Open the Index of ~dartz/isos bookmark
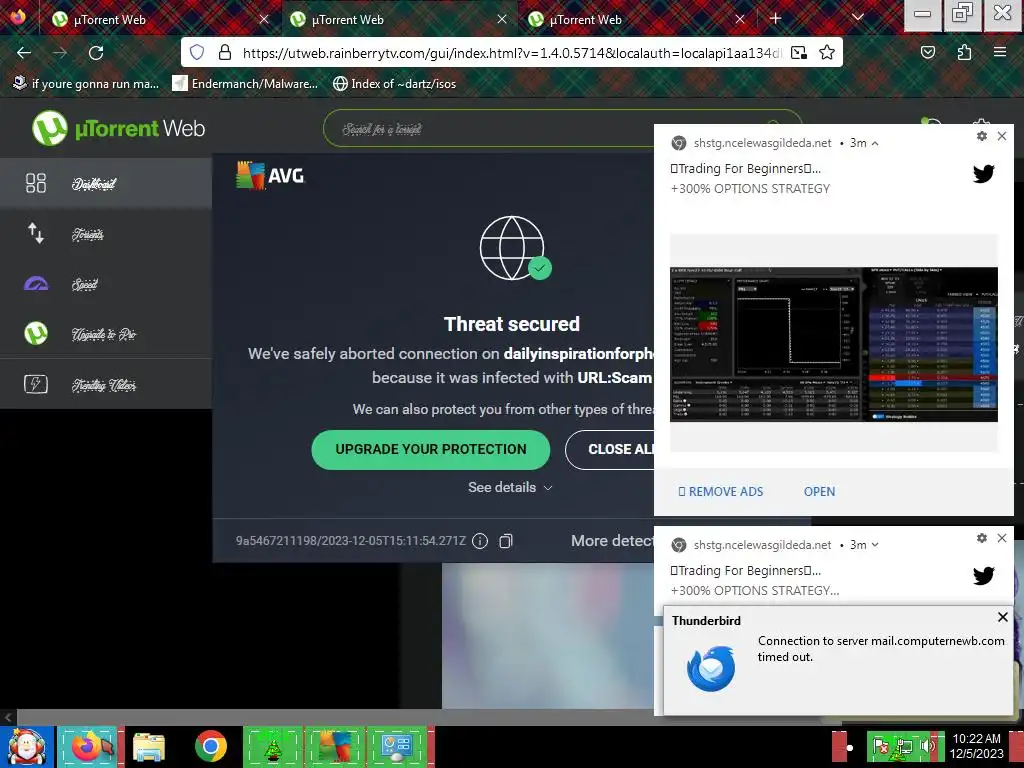This screenshot has width=1024, height=768. tap(394, 84)
